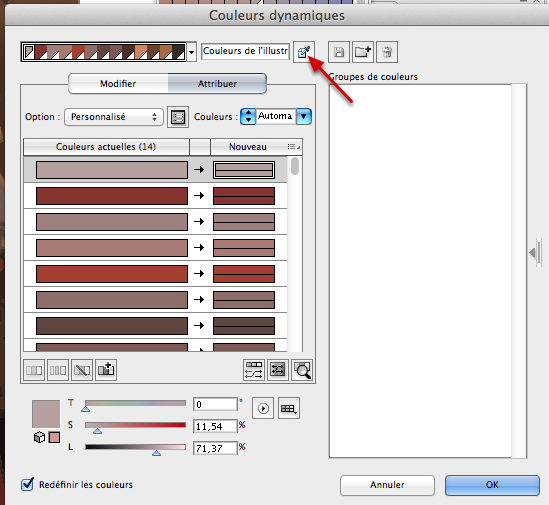
Task: Click the get colors from selected art eyedropper icon
Action: [304, 52]
